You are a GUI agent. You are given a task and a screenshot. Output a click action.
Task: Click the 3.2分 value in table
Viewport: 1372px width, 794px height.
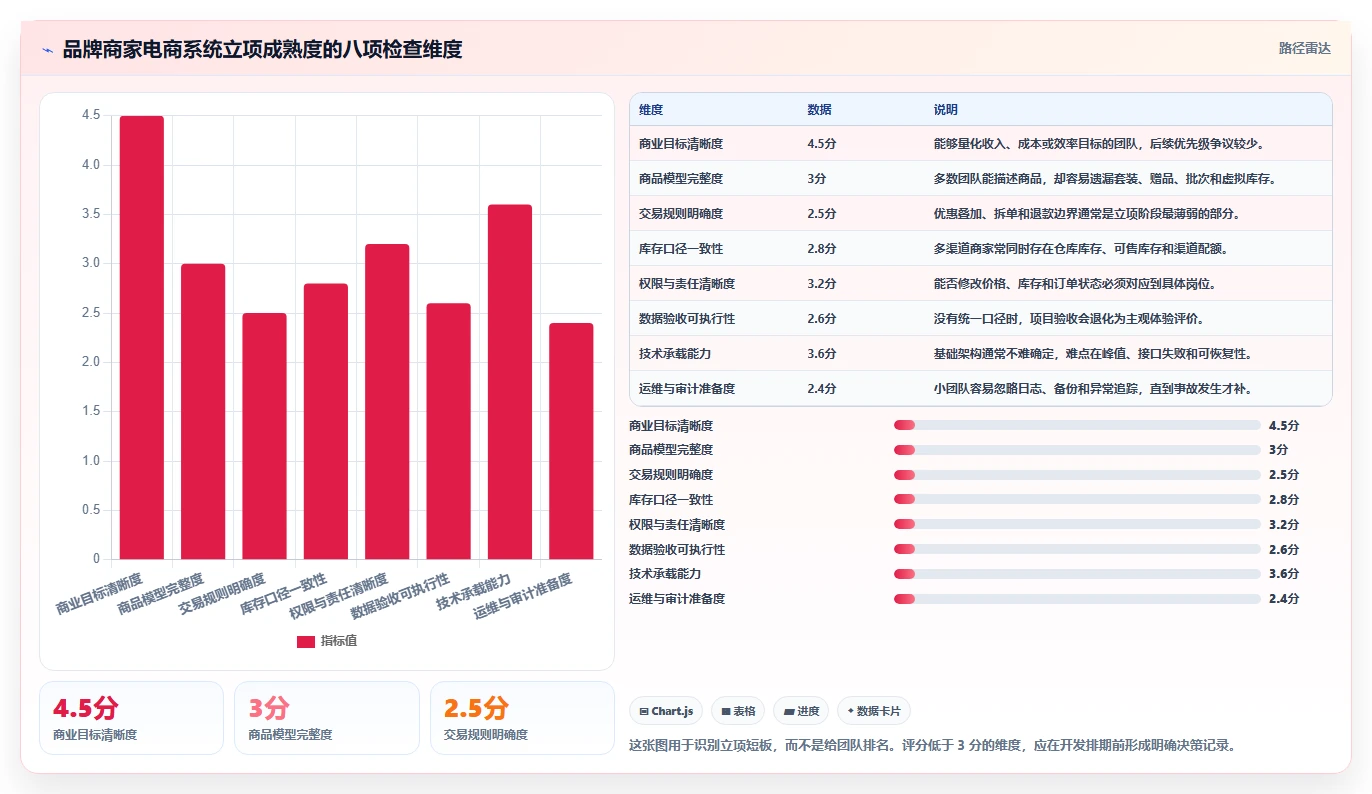click(x=822, y=284)
